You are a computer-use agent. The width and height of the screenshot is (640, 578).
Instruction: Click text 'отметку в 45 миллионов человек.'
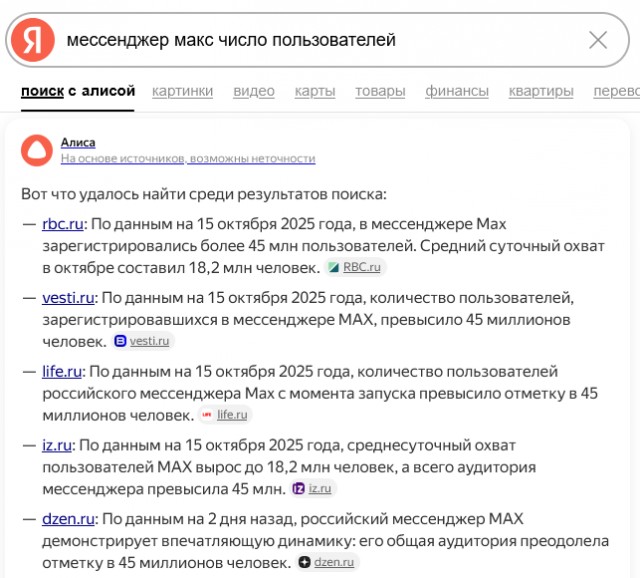166,562
